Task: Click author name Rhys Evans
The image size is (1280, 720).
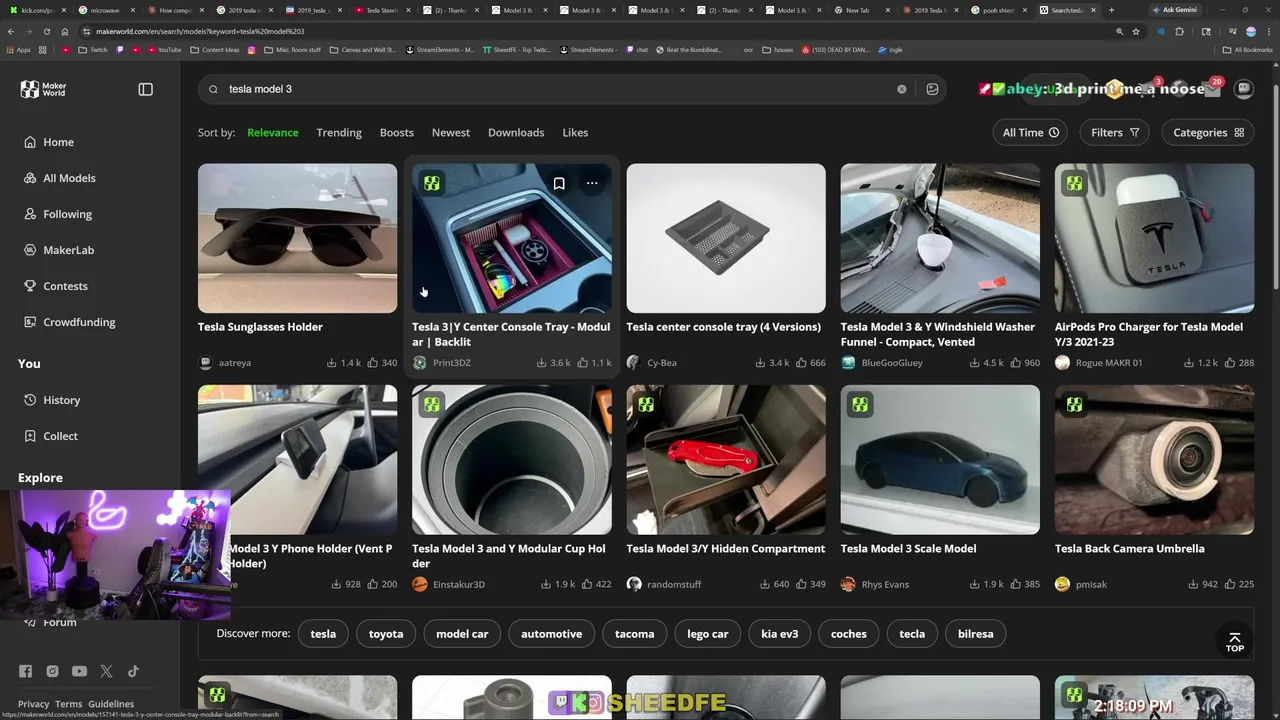Action: click(885, 584)
